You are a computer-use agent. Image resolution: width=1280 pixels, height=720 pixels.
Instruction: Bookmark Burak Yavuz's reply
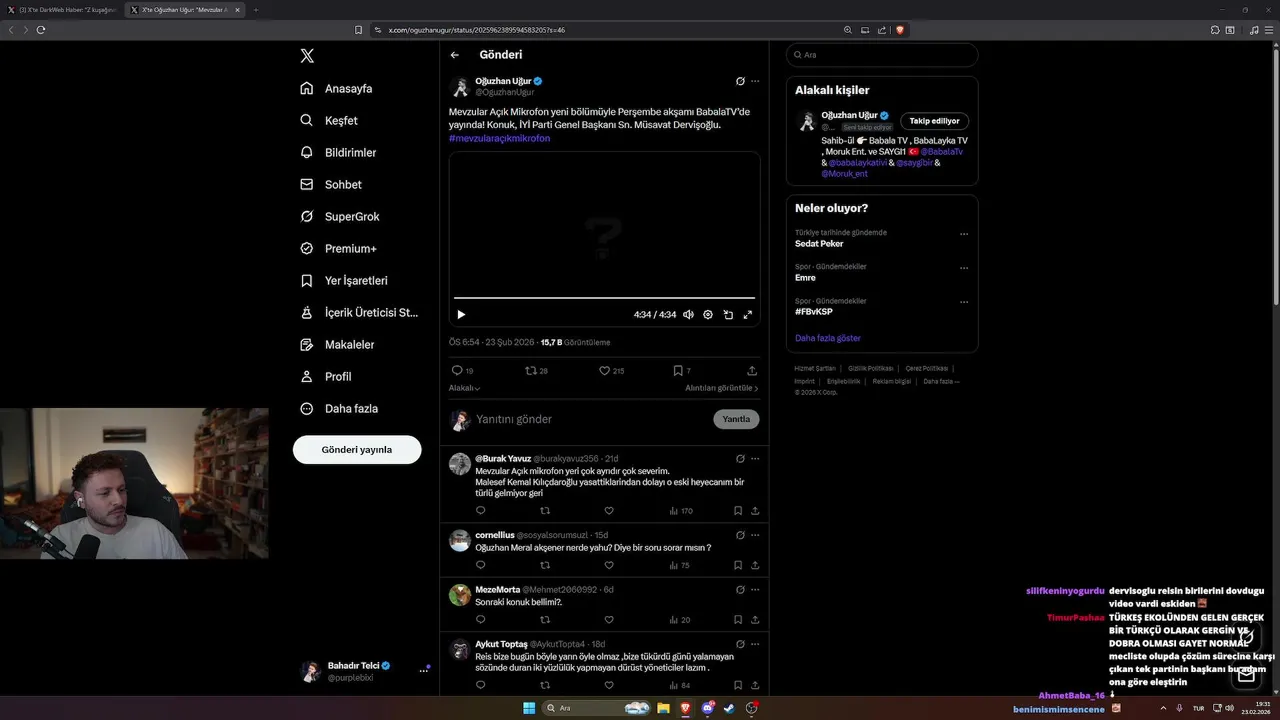pyautogui.click(x=738, y=510)
